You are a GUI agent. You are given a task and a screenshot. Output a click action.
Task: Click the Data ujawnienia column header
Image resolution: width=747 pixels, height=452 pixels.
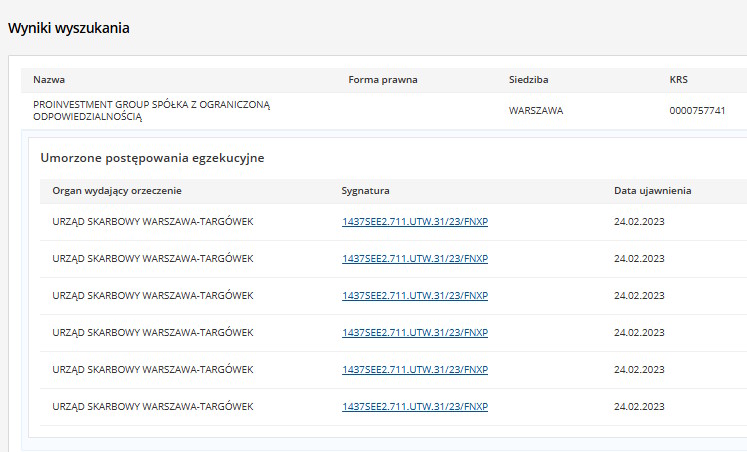(652, 190)
